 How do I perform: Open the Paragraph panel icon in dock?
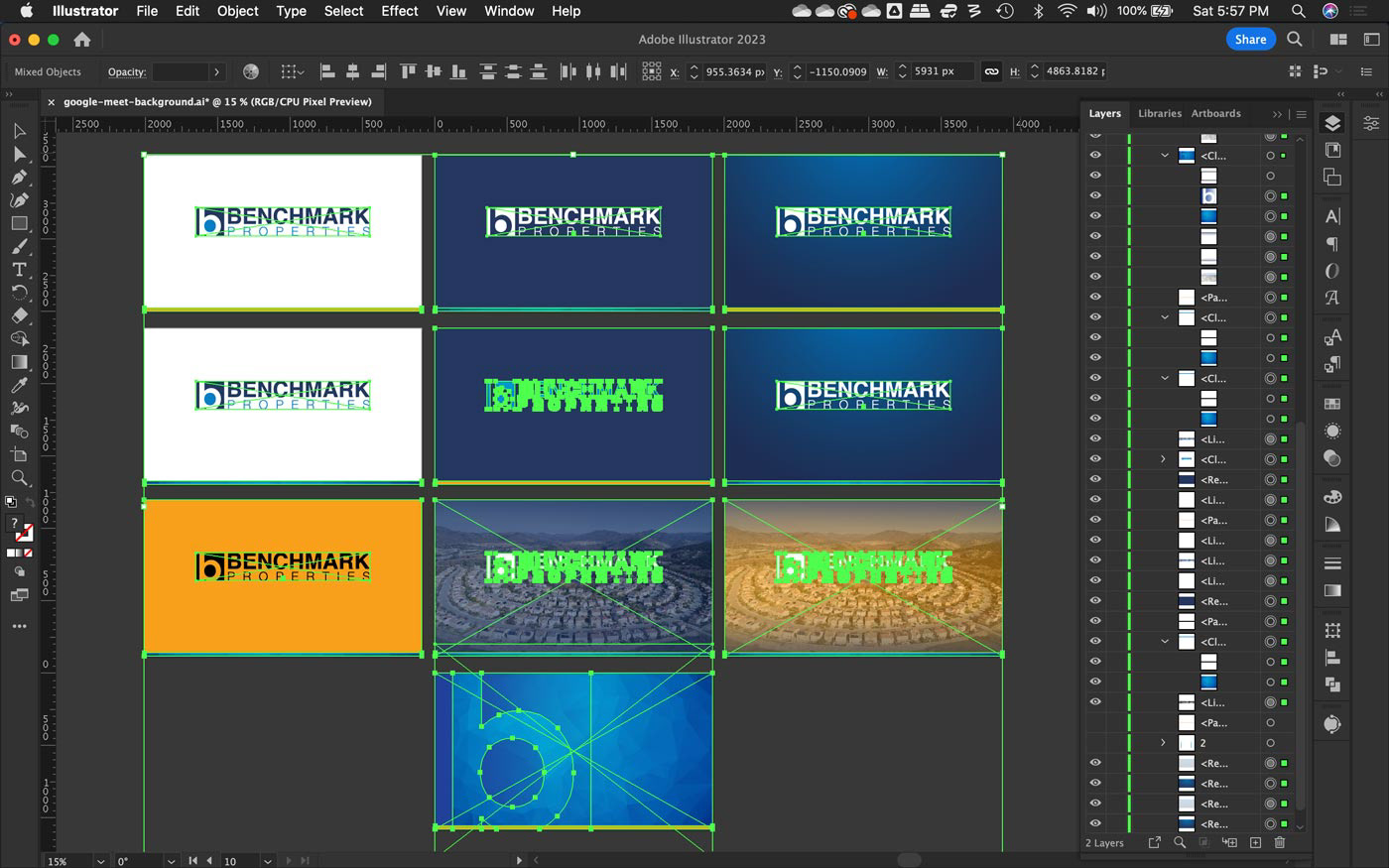tap(1332, 244)
